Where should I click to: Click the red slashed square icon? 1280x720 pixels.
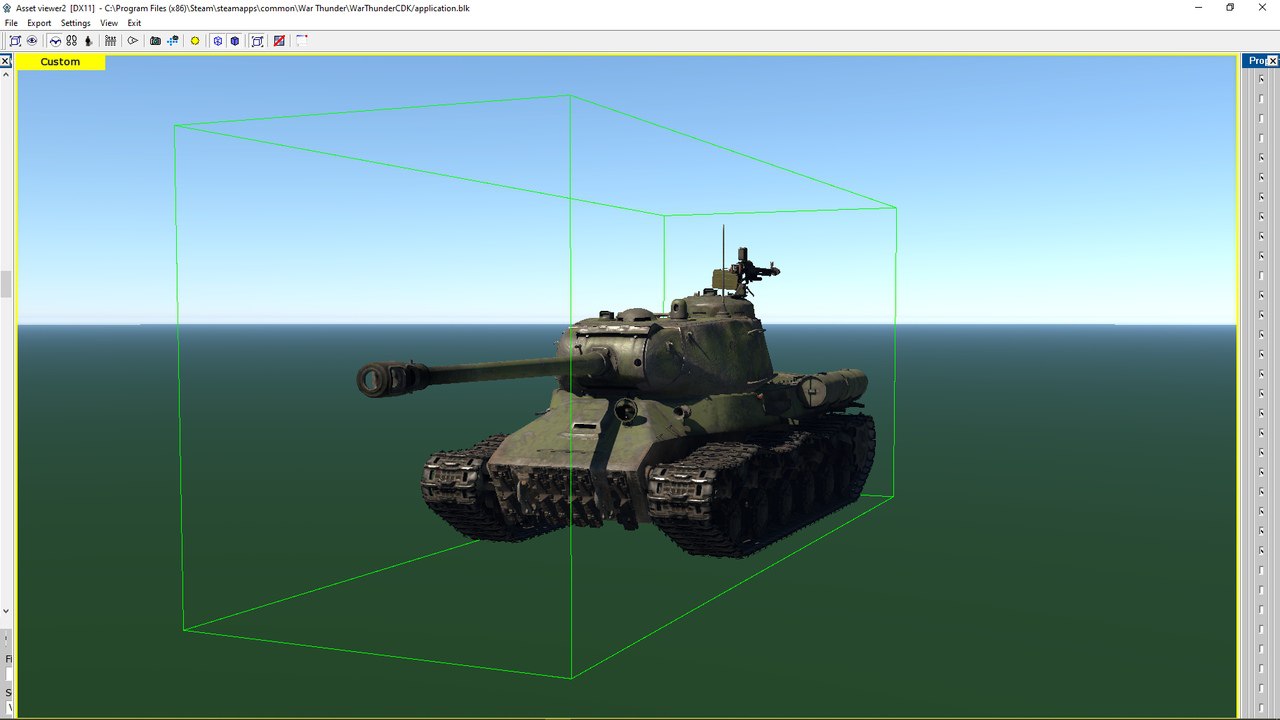coord(279,41)
